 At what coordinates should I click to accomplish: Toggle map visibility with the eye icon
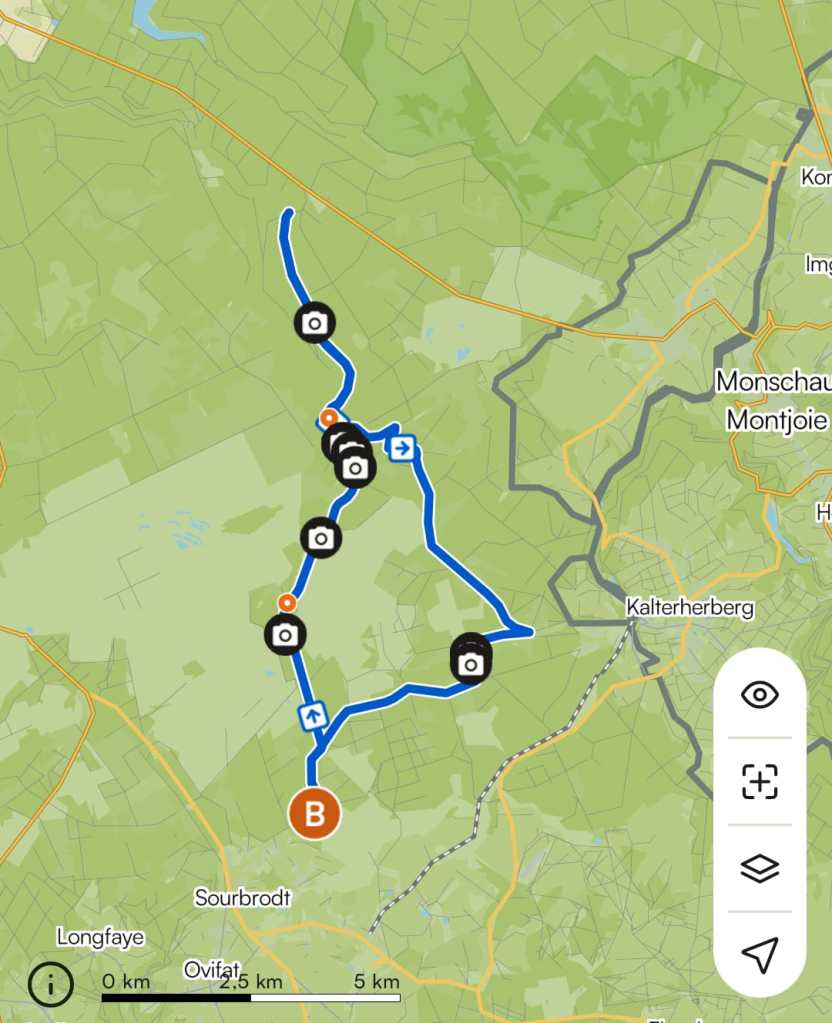pyautogui.click(x=760, y=694)
